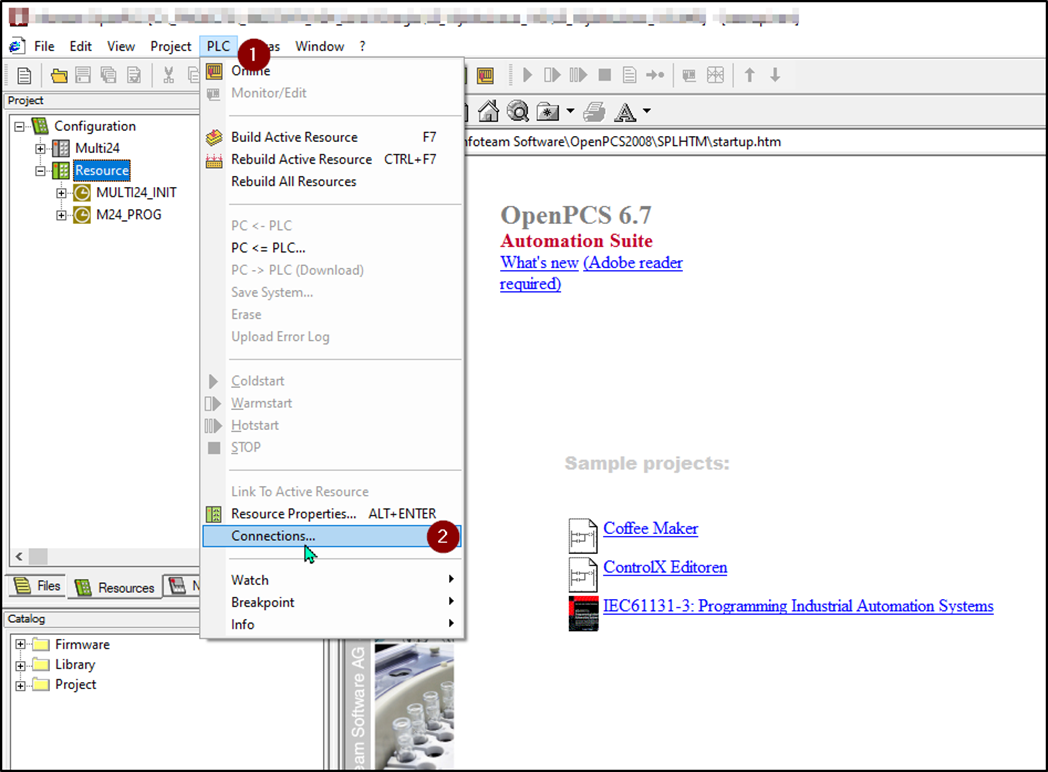The width and height of the screenshot is (1048, 772).
Task: Open project folder toolbar icon
Action: (59, 76)
